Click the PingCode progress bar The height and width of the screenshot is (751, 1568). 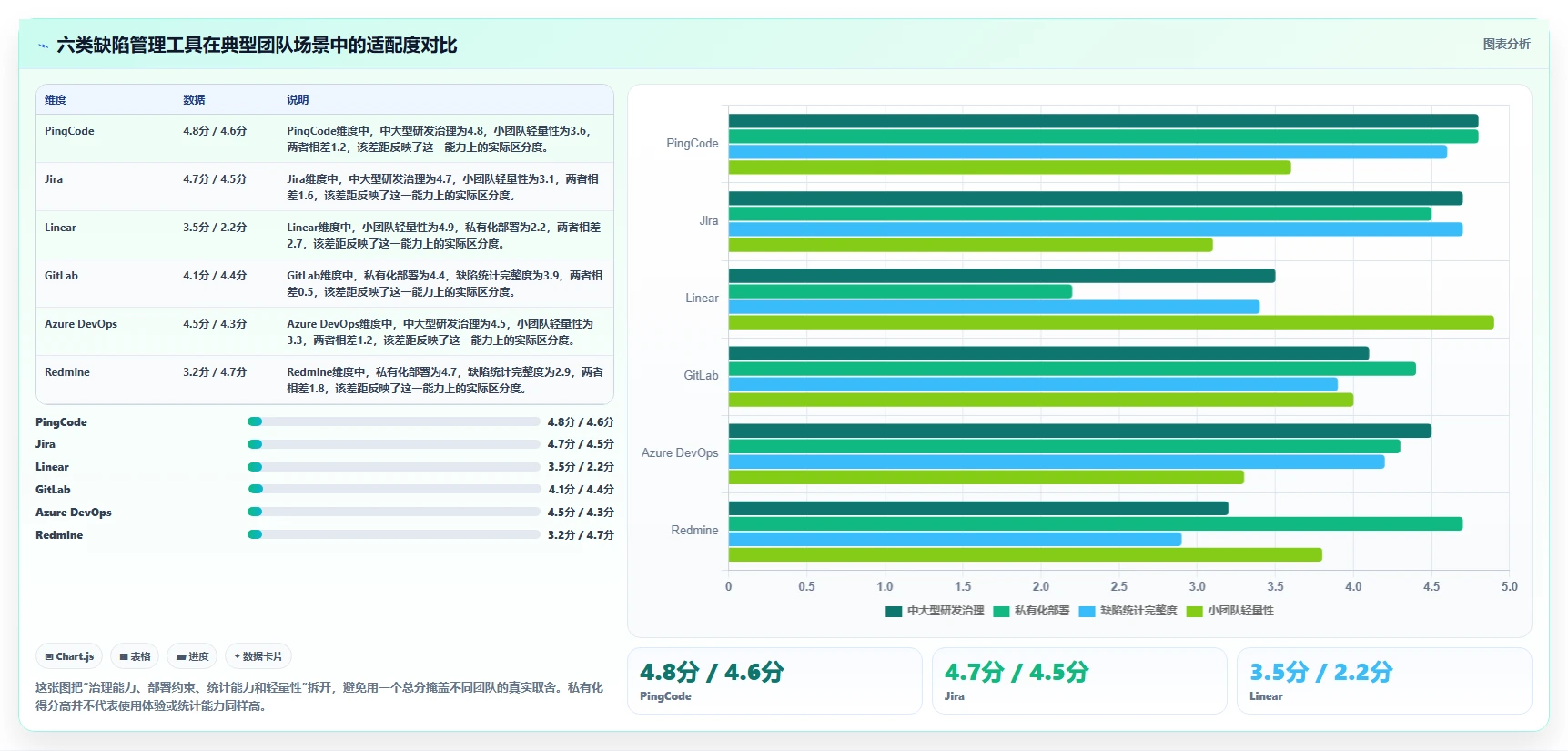coord(394,421)
